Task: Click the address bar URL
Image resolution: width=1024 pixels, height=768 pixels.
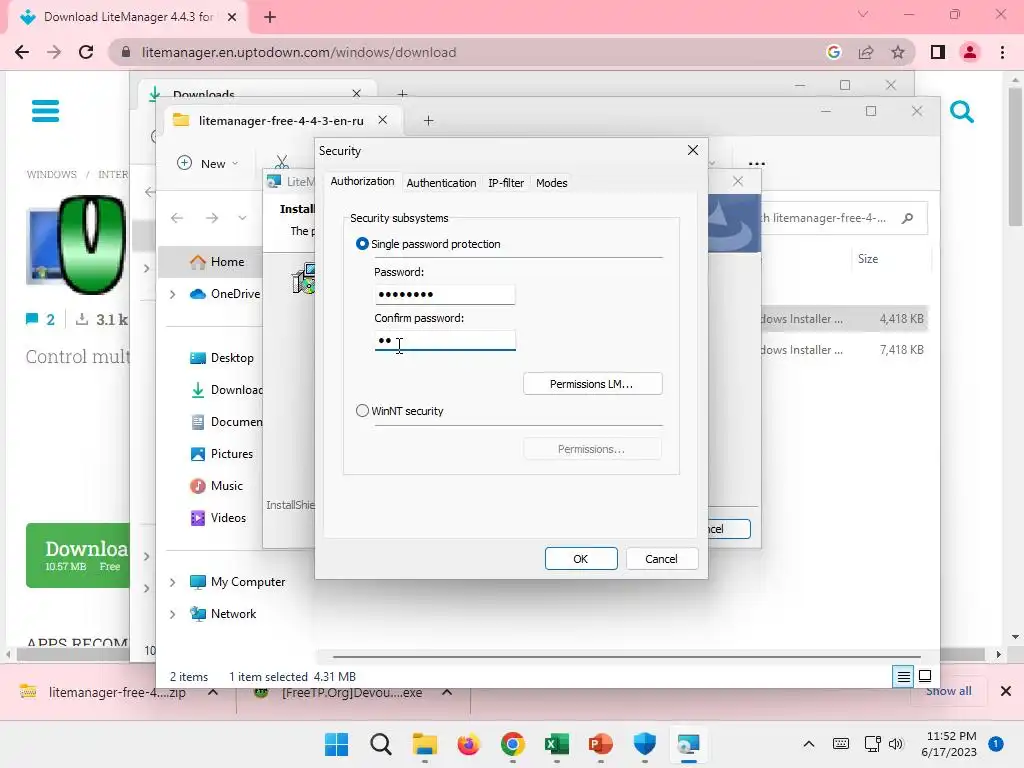Action: point(298,52)
